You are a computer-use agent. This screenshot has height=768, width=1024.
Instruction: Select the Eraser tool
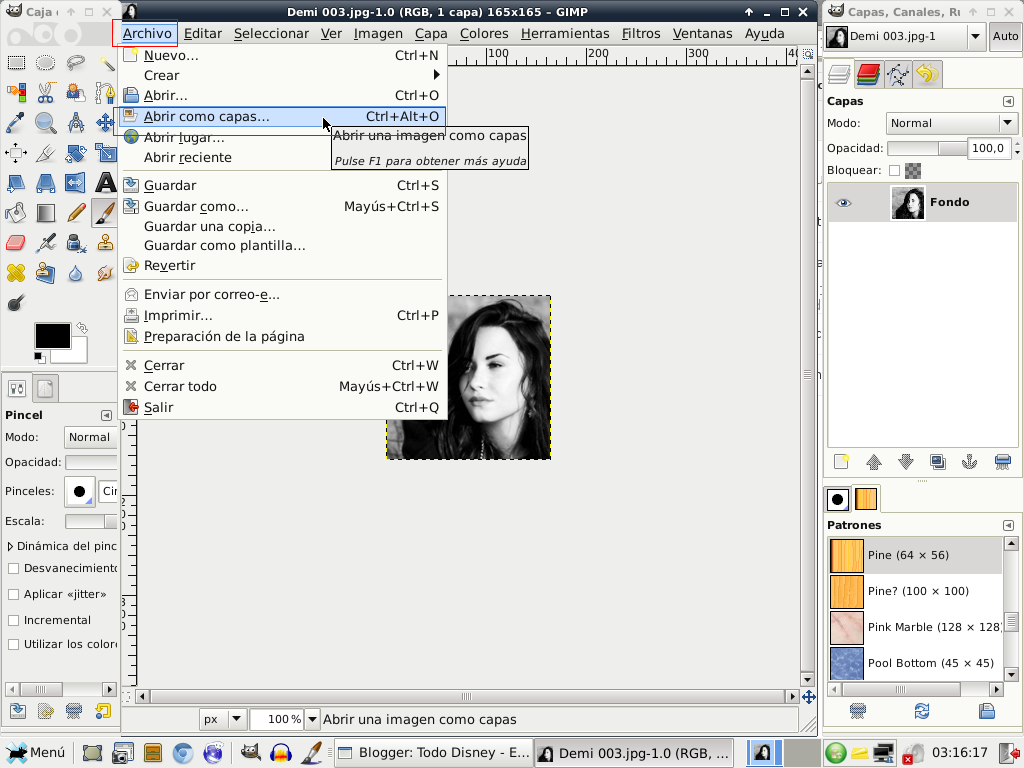click(x=16, y=243)
